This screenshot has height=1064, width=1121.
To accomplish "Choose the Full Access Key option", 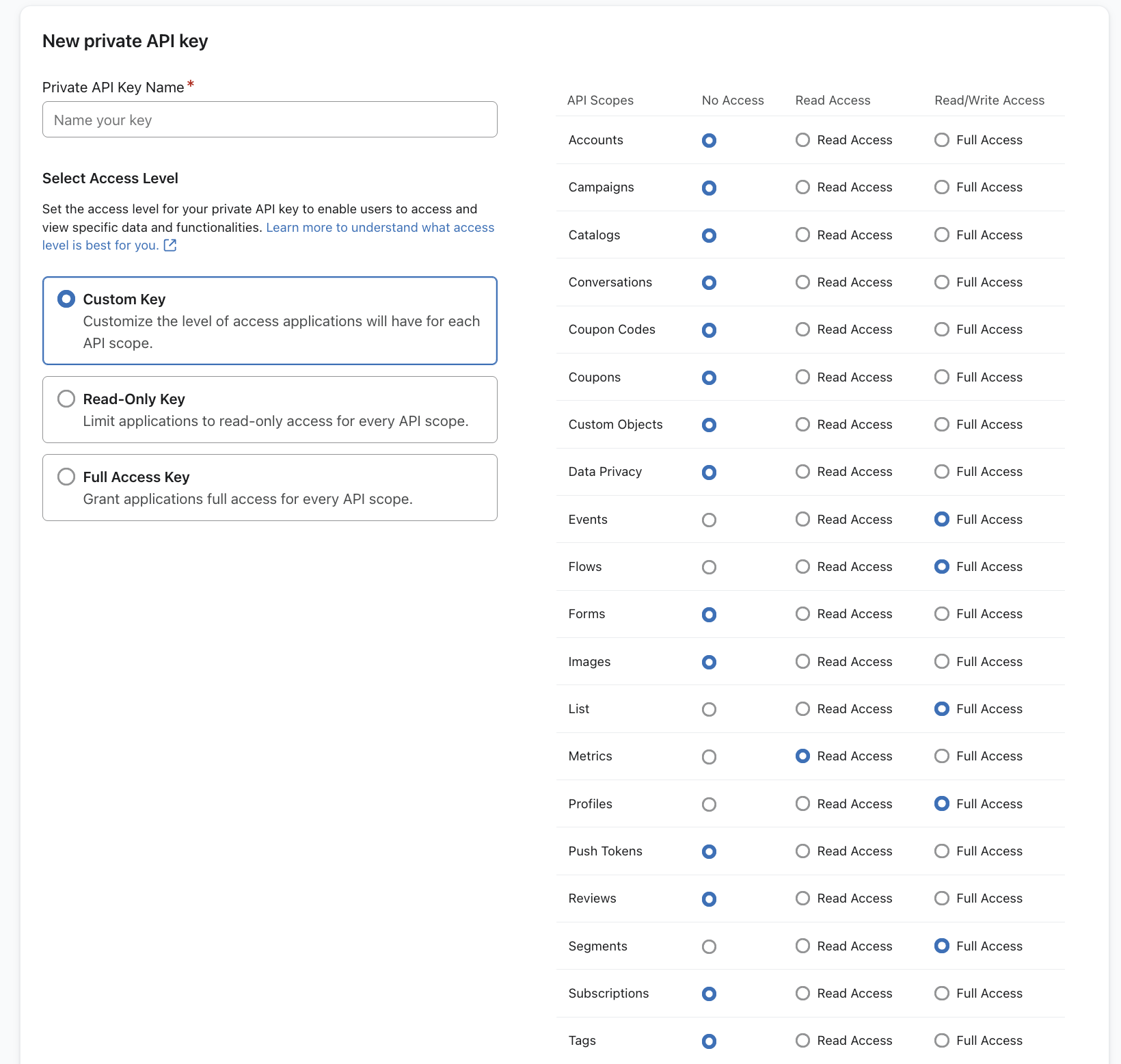I will pyautogui.click(x=66, y=477).
